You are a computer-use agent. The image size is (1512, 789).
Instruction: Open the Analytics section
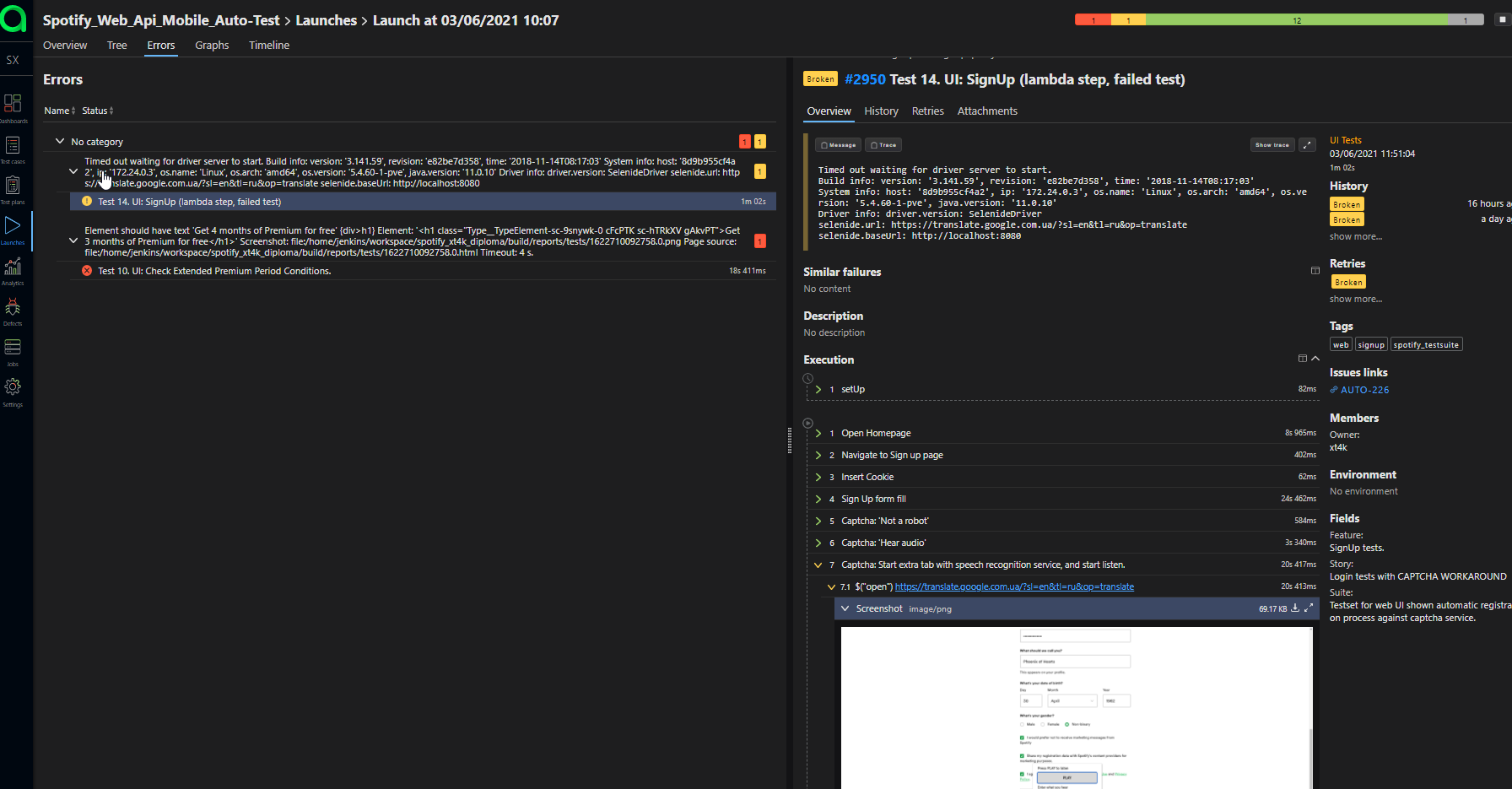[13, 268]
